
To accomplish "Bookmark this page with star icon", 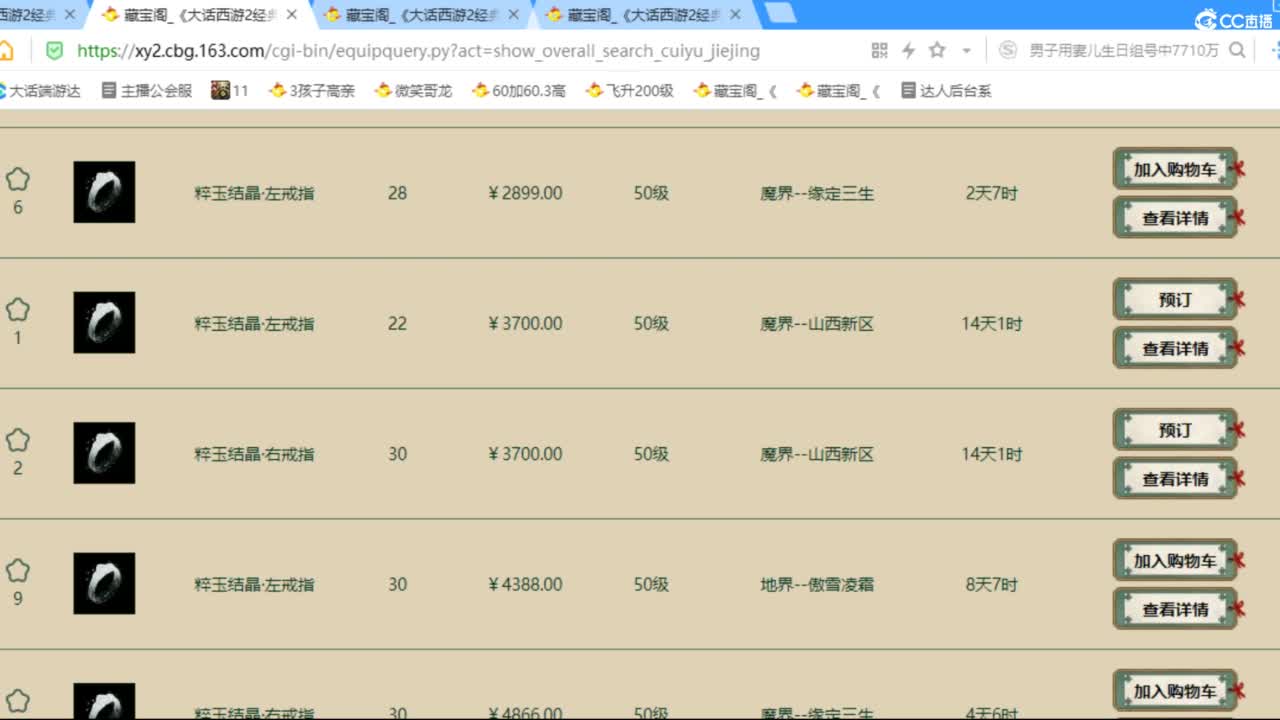I will click(x=937, y=50).
